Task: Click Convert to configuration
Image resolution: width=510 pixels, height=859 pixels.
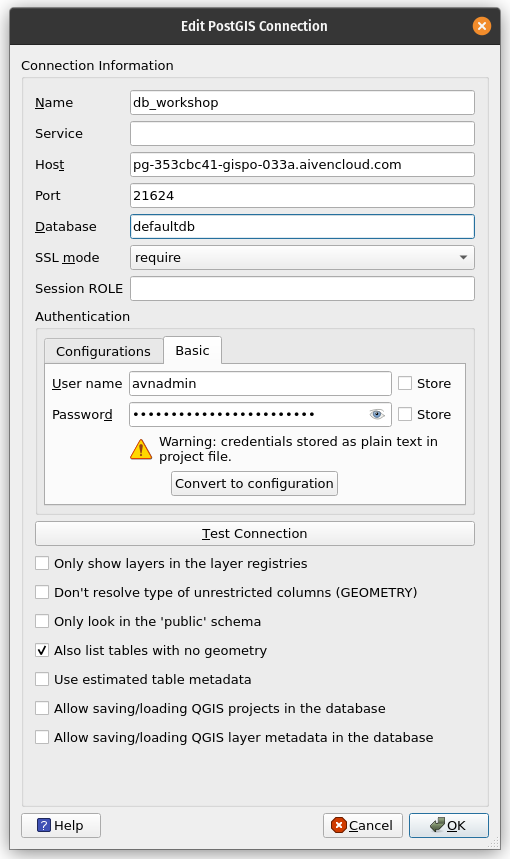Action: pyautogui.click(x=254, y=484)
